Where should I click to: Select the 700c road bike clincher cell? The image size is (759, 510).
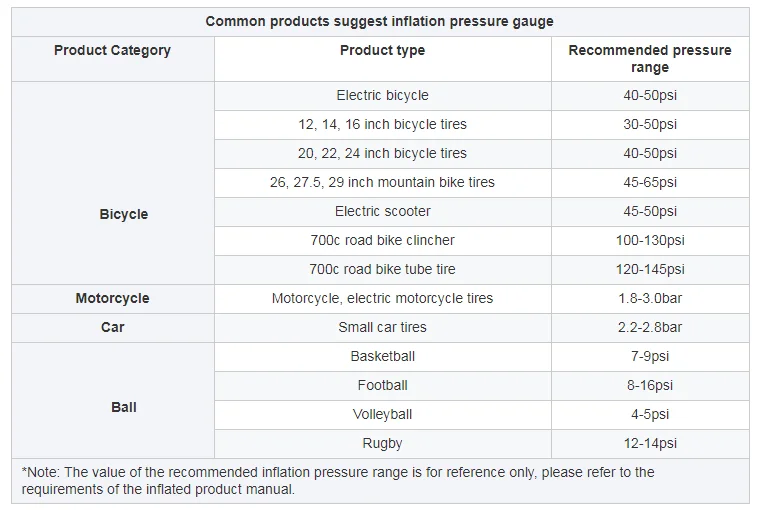(382, 240)
